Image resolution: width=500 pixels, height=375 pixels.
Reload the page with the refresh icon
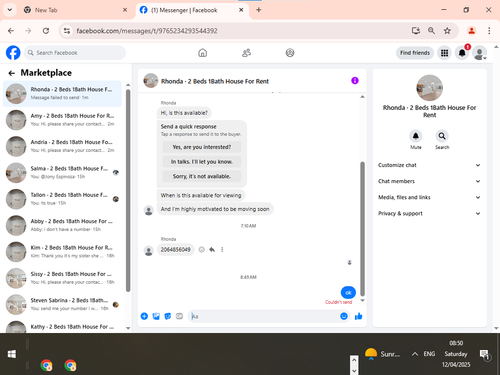click(46, 31)
